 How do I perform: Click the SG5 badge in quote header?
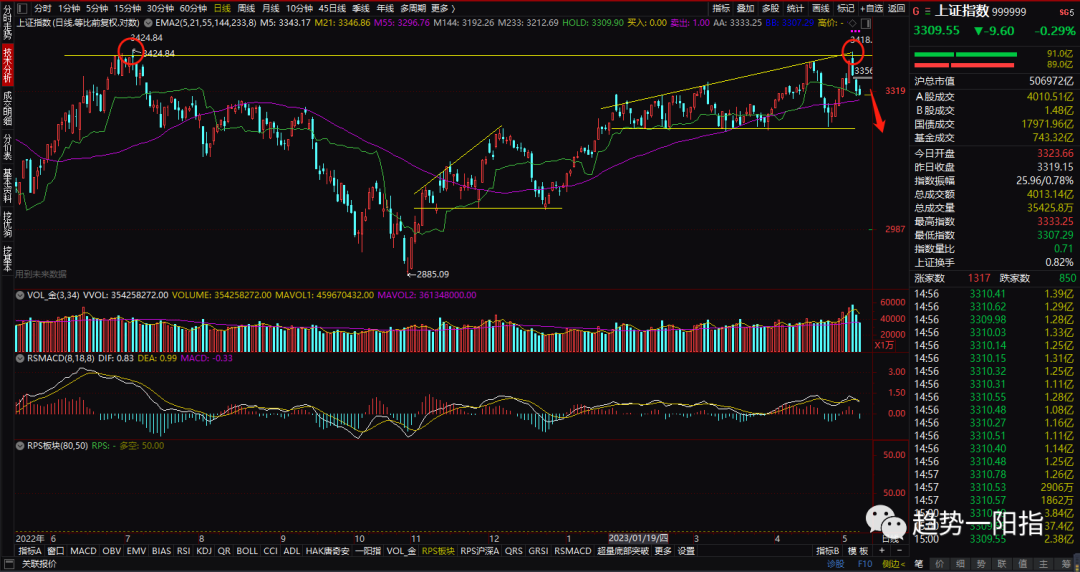click(x=1066, y=11)
